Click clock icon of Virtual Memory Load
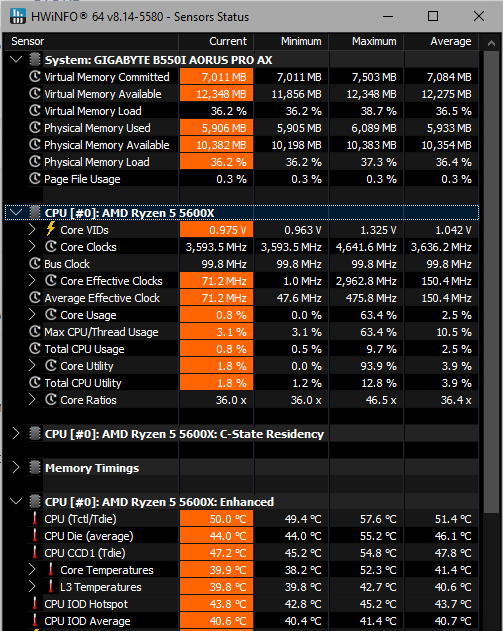 point(35,111)
